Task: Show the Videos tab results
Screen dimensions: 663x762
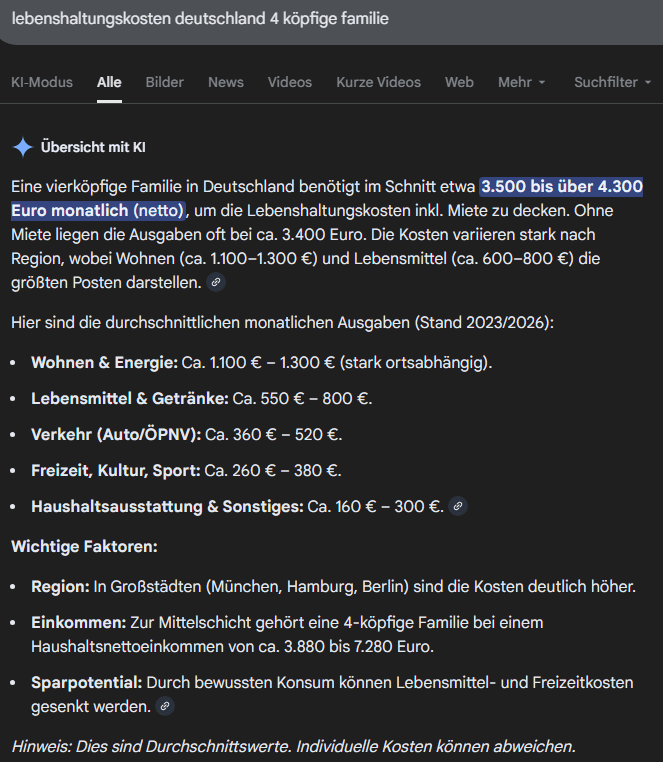Action: [x=289, y=82]
